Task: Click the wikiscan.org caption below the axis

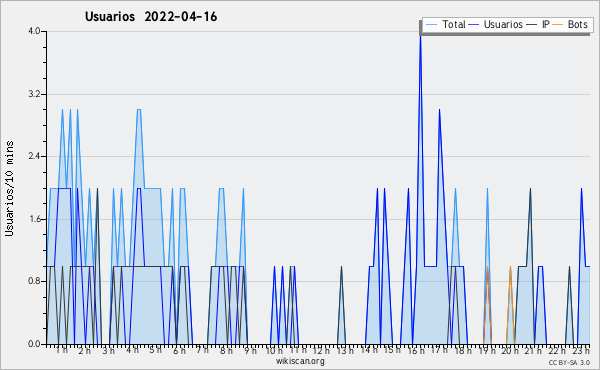Action: 300,361
